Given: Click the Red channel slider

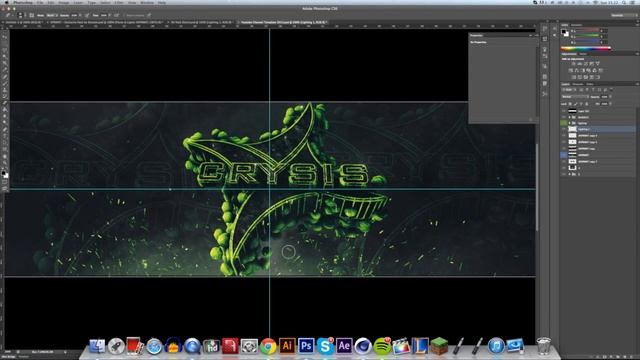Looking at the screenshot, I should pyautogui.click(x=587, y=31).
